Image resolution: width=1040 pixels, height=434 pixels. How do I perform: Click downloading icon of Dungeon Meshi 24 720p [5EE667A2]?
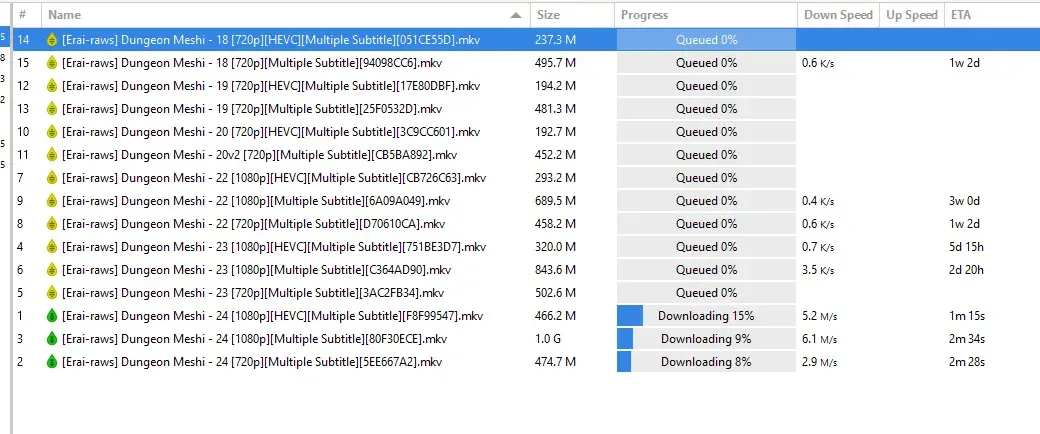52,362
